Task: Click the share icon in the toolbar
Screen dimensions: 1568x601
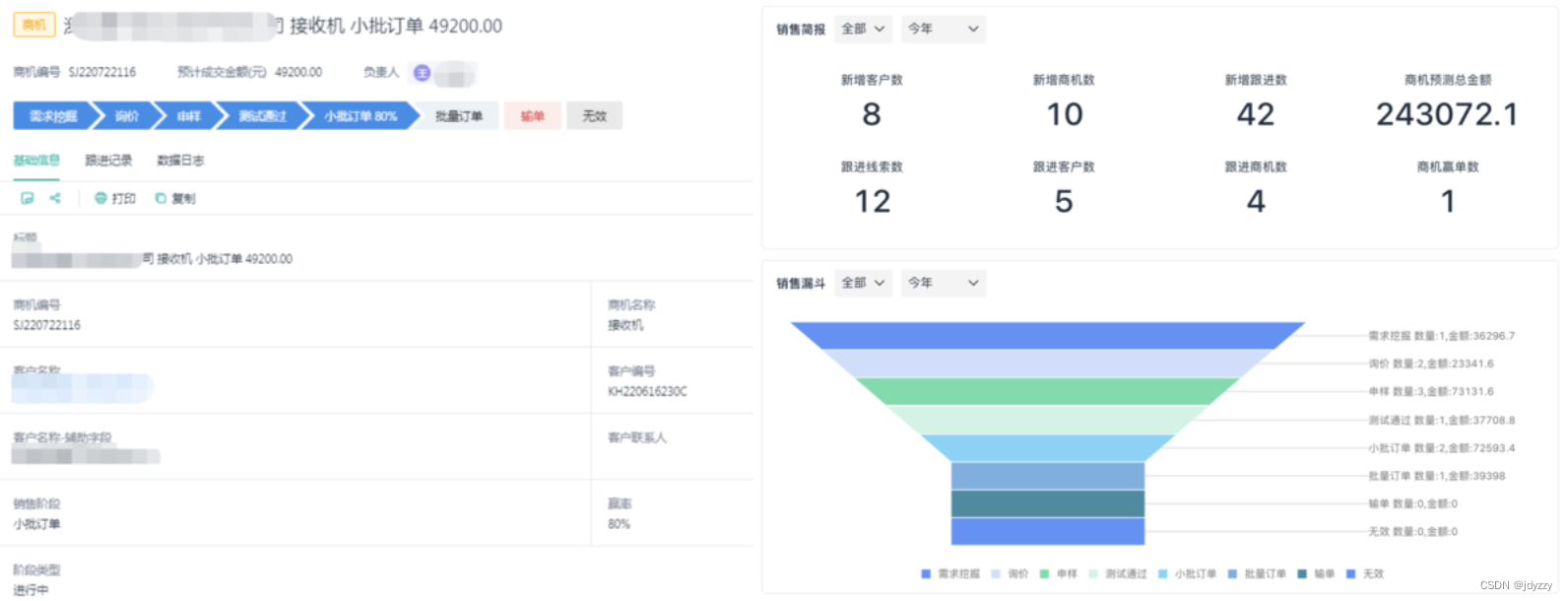Action: click(x=55, y=198)
